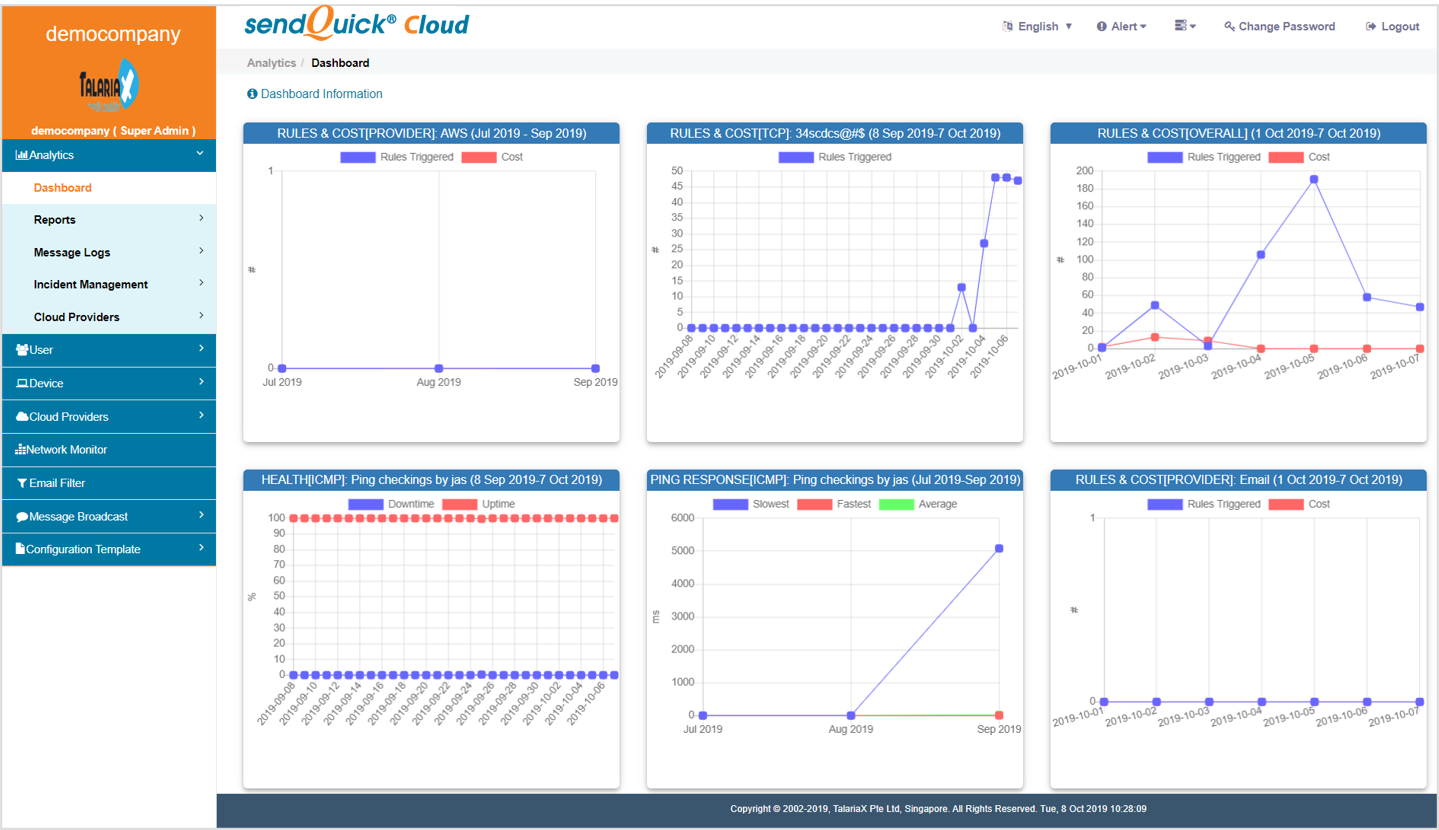The width and height of the screenshot is (1439, 830).
Task: Click the Configuration Template document icon
Action: pos(21,549)
